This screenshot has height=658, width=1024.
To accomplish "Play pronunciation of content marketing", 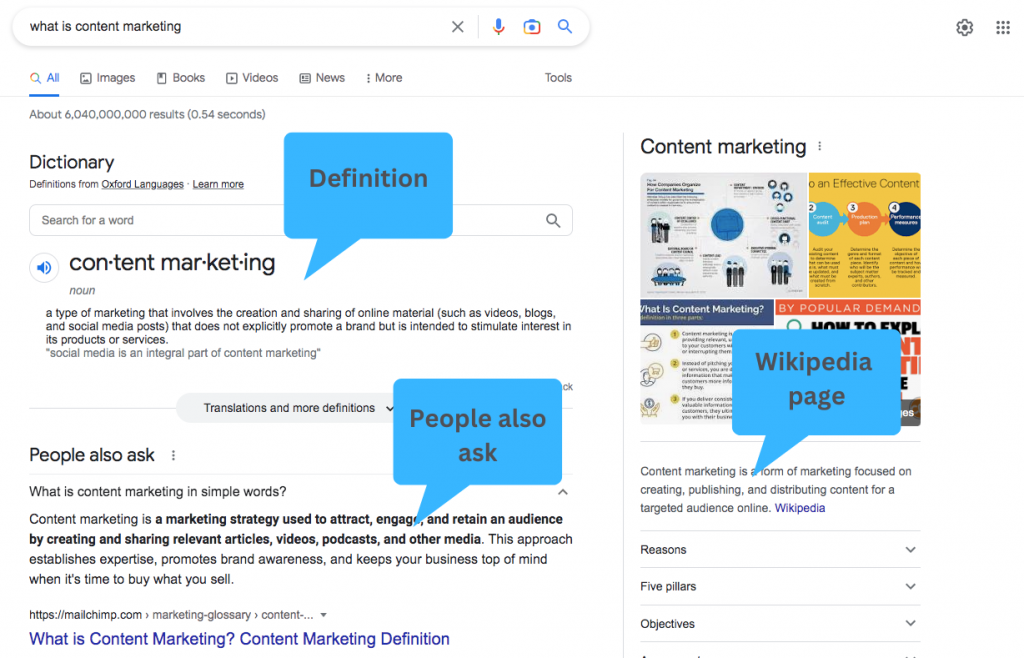I will click(44, 267).
